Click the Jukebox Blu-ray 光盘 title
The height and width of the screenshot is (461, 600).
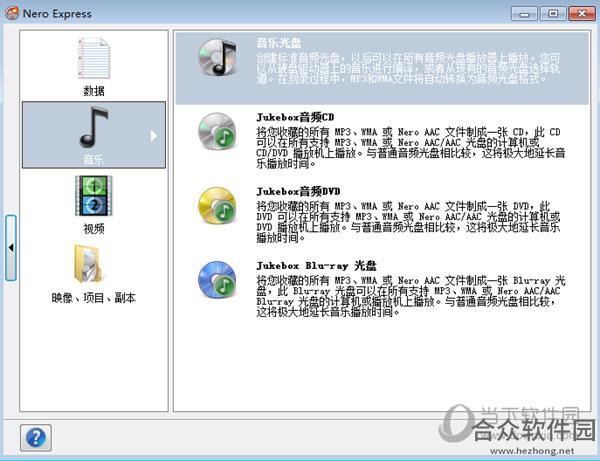[x=316, y=266]
